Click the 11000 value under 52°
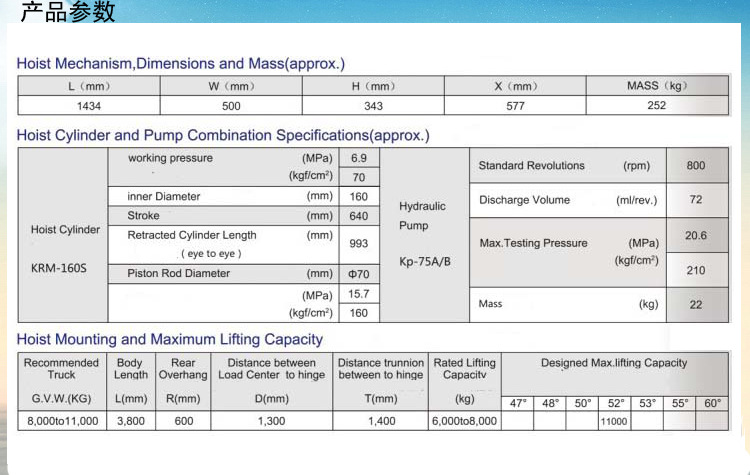Viewport: 750px width, 475px height. coord(613,422)
